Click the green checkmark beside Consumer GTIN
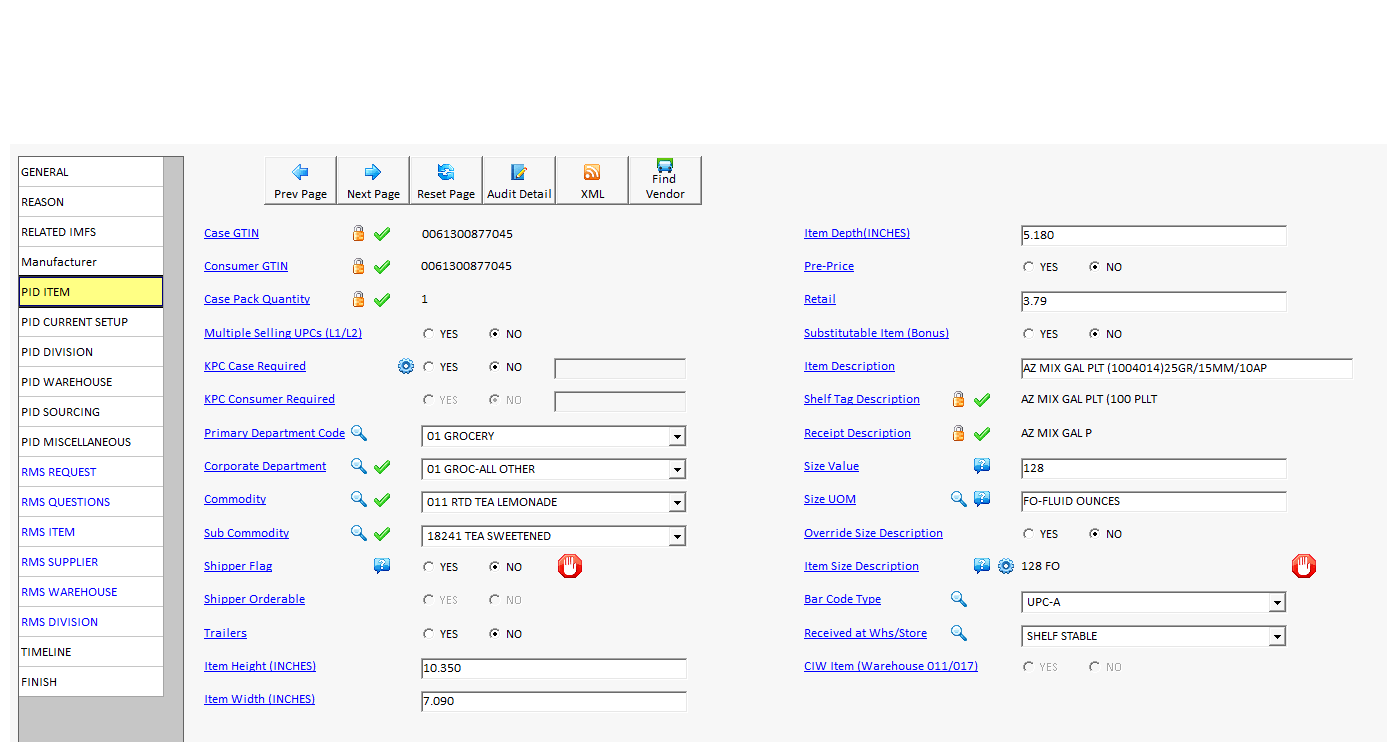This screenshot has height=742, width=1387. [x=382, y=267]
